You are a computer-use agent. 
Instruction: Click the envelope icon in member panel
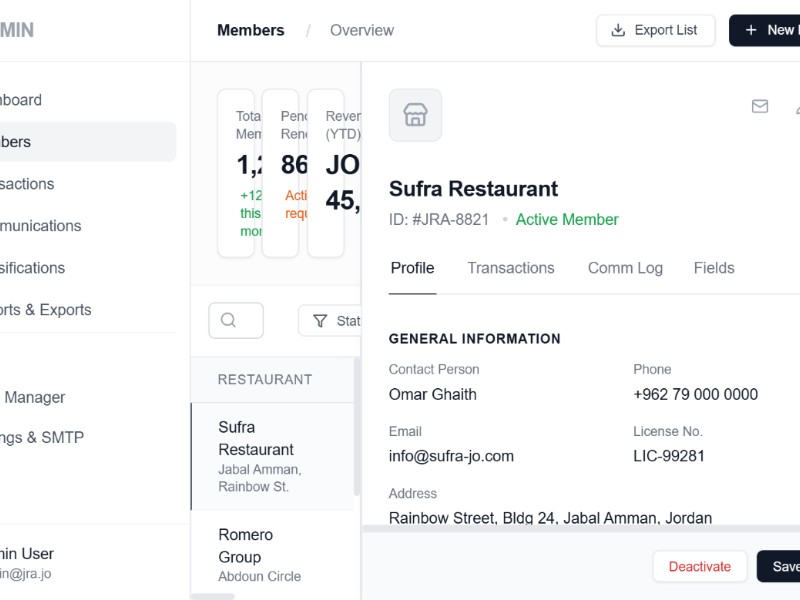pos(760,106)
